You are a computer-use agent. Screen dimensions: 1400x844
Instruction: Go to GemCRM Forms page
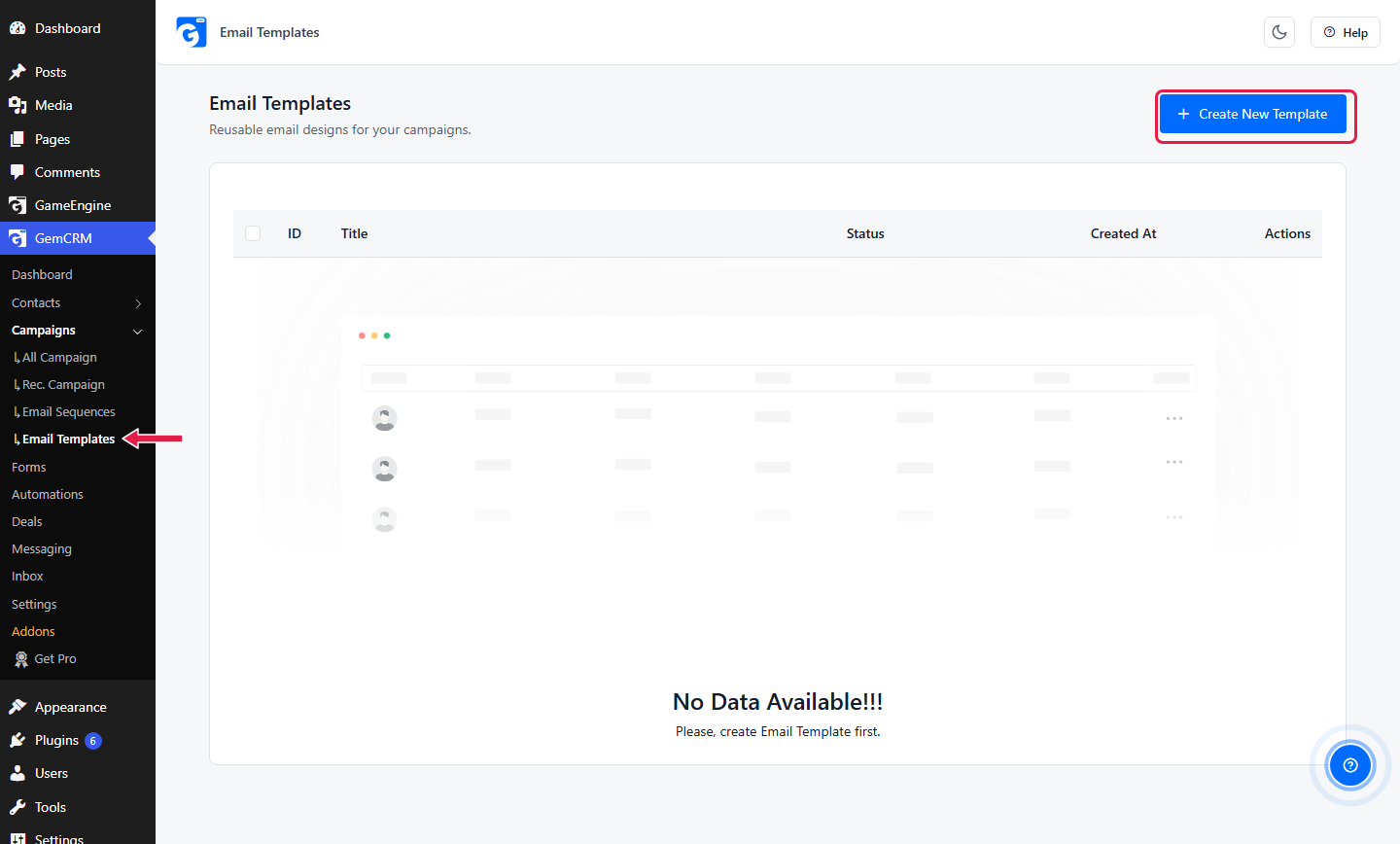pos(29,468)
